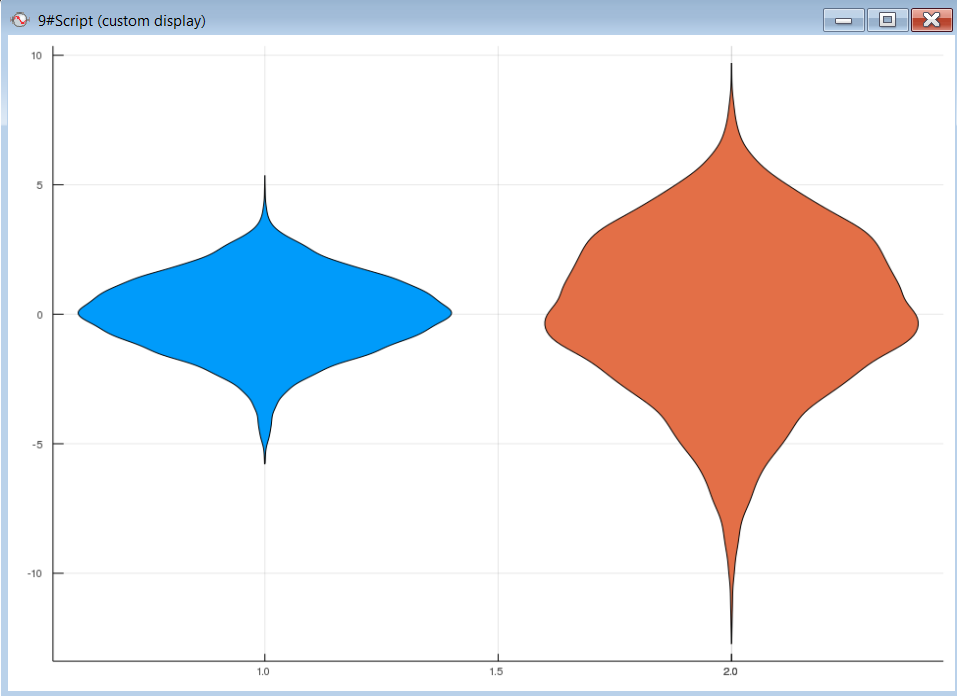Click the bottom tail of the orange violin
Screen dimensions: 957x696
(x=731, y=638)
